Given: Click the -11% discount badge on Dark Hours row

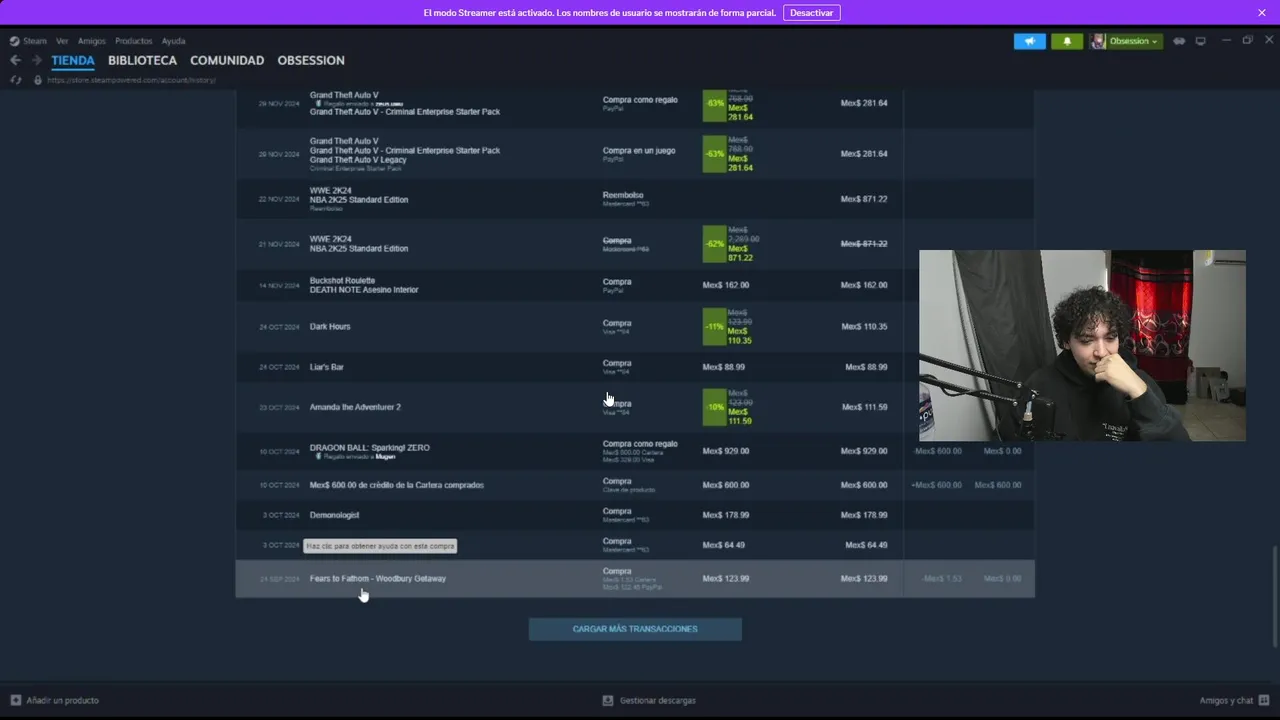Looking at the screenshot, I should tap(714, 327).
